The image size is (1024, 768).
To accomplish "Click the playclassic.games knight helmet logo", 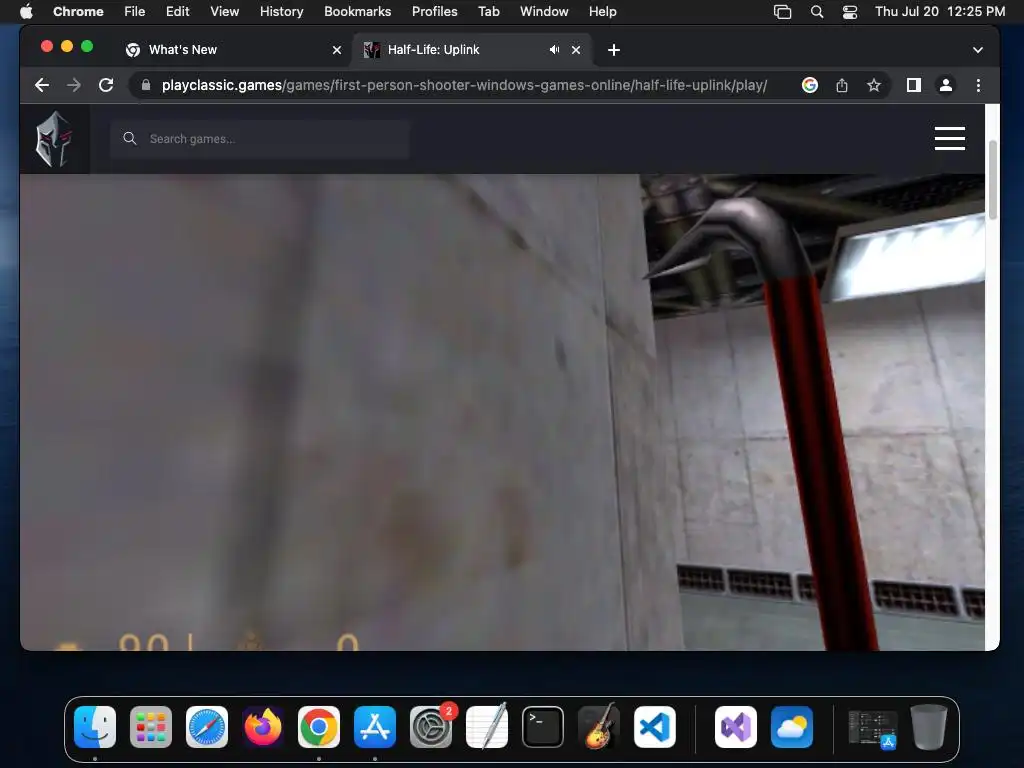I will (x=54, y=138).
